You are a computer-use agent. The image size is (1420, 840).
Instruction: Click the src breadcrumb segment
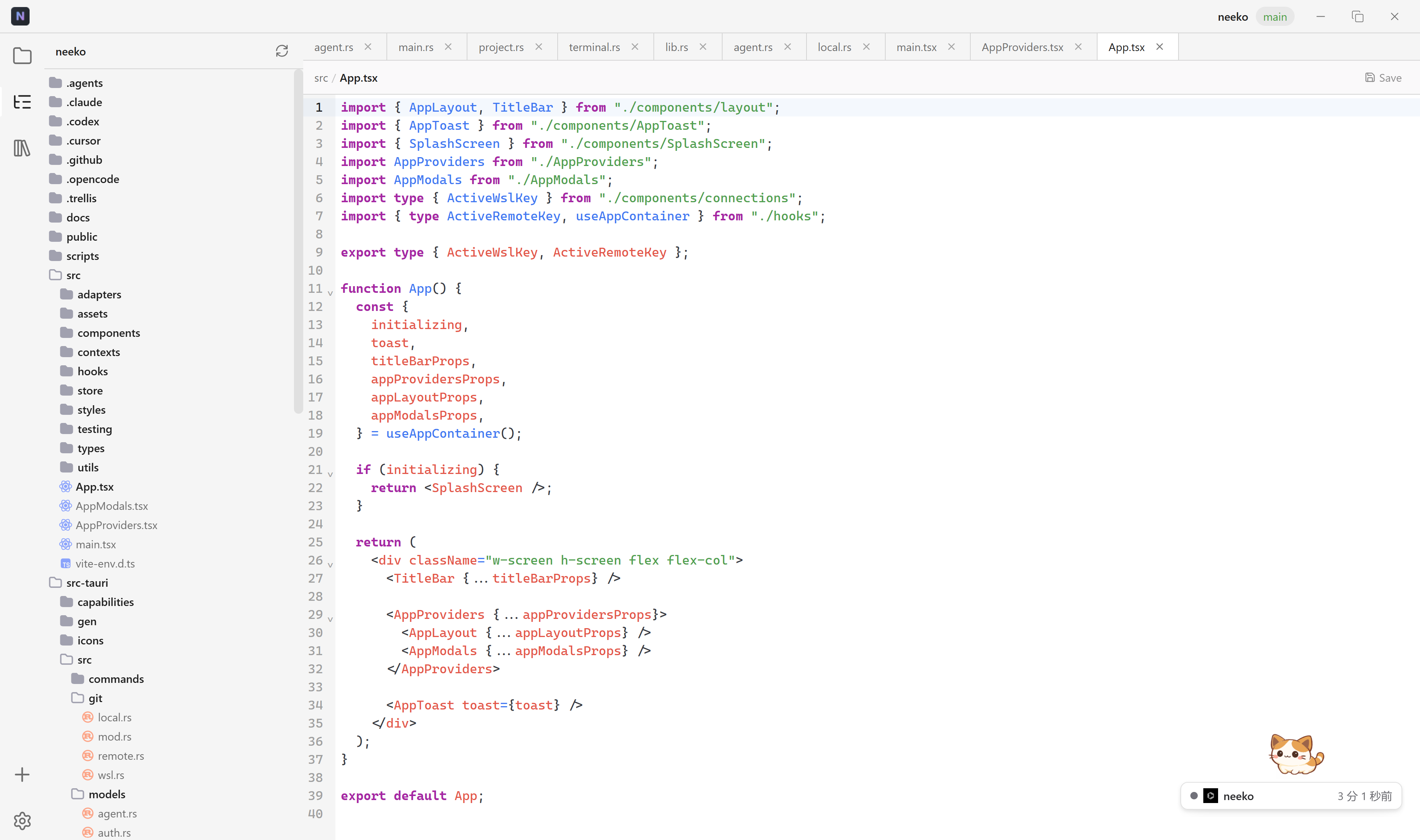coord(321,78)
